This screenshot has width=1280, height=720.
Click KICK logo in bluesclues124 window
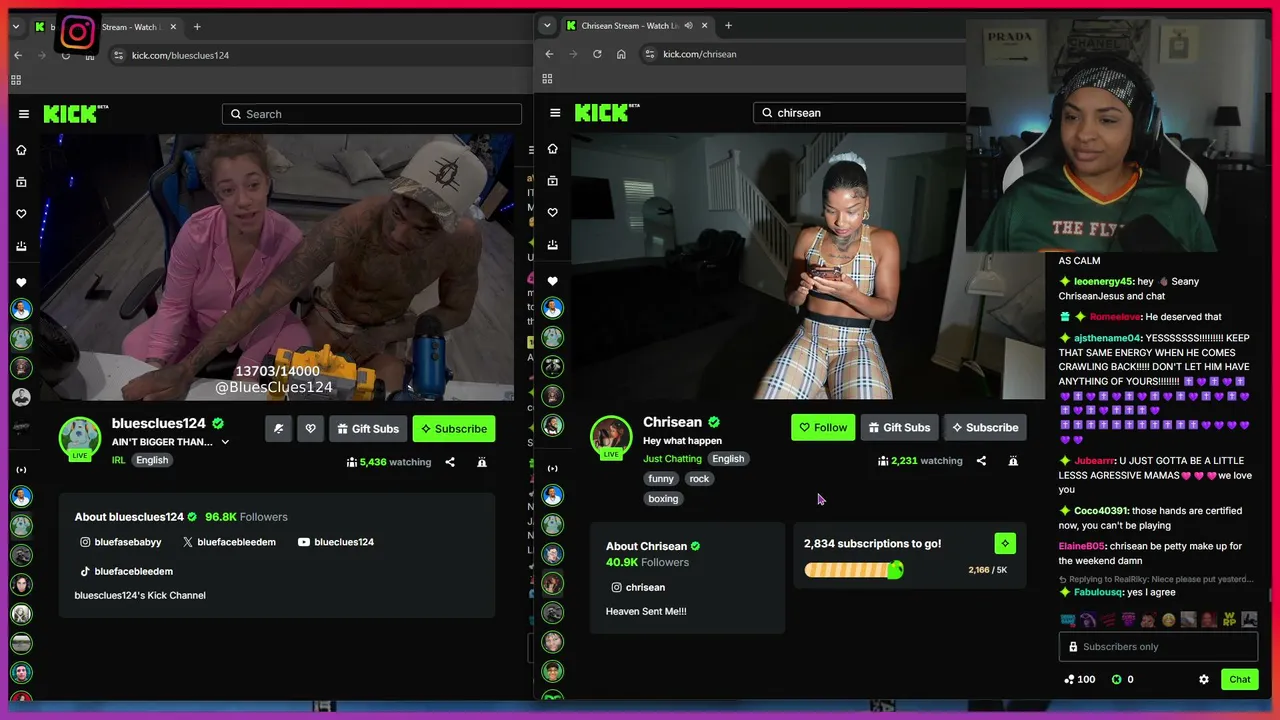76,114
